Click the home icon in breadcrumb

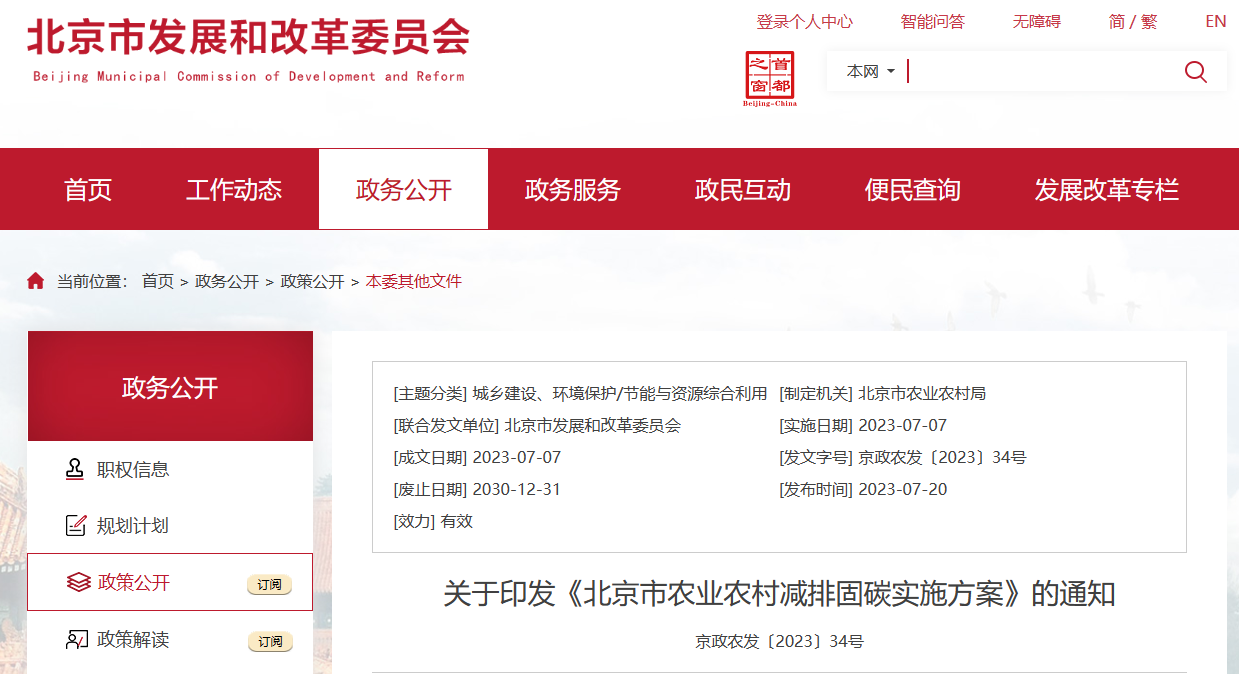coord(36,282)
